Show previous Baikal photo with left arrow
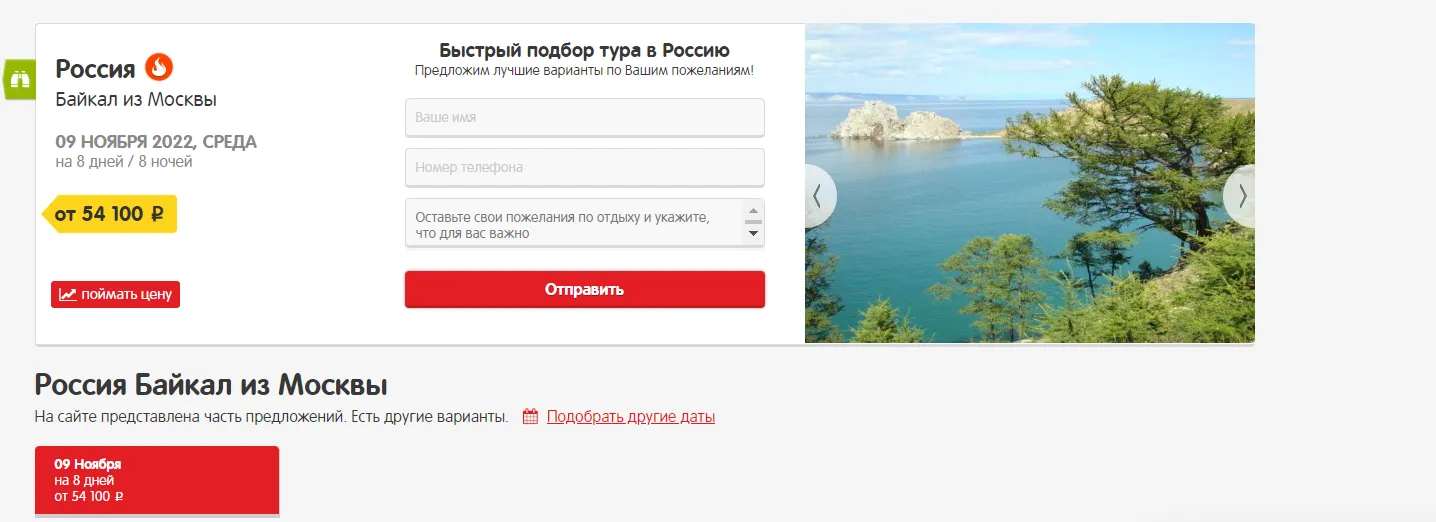This screenshot has width=1436, height=522. pyautogui.click(x=818, y=196)
